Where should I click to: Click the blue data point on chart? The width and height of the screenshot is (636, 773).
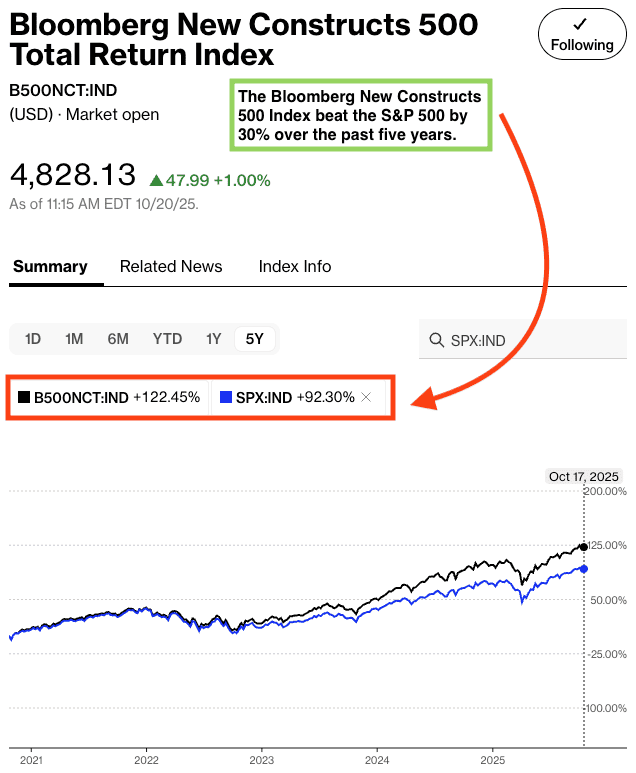pyautogui.click(x=584, y=568)
